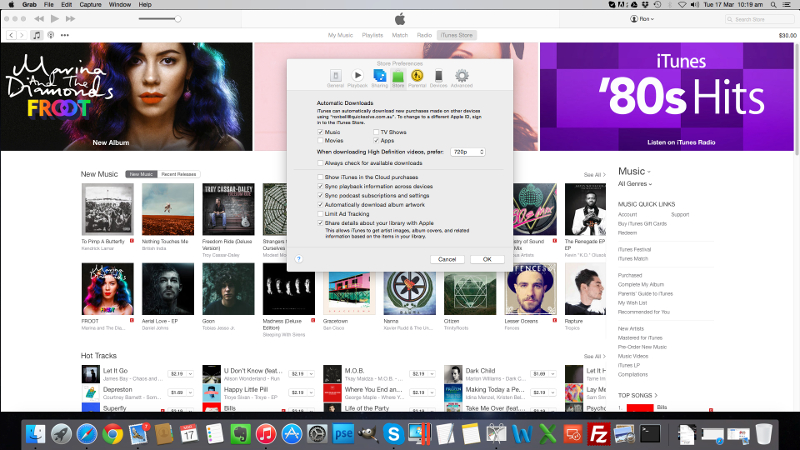Open Terminal from the dock
Image resolution: width=800 pixels, height=450 pixels.
click(650, 434)
